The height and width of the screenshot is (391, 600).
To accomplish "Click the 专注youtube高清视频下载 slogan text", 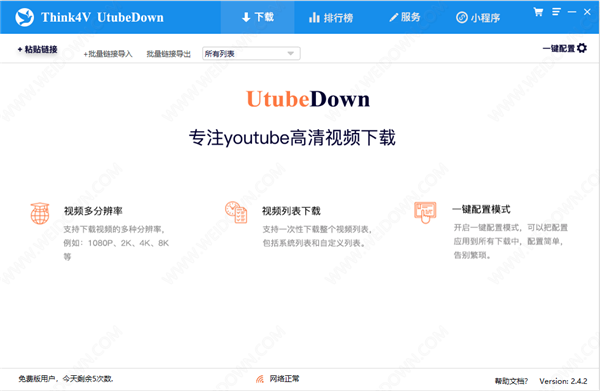I will coord(292,138).
